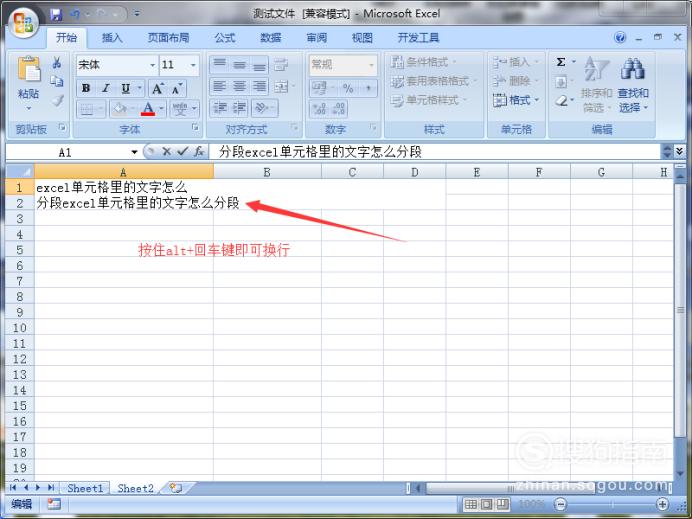Increase indent button

(x=239, y=108)
